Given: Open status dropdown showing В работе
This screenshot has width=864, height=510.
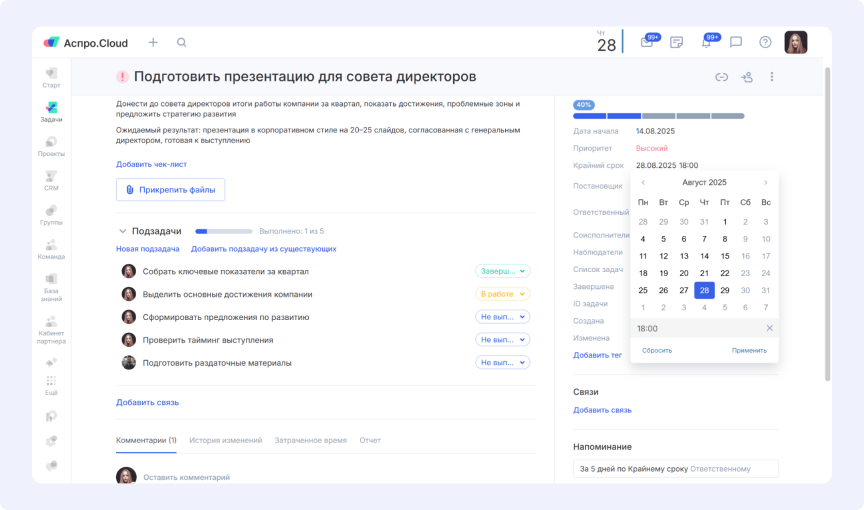Looking at the screenshot, I should click(x=502, y=294).
